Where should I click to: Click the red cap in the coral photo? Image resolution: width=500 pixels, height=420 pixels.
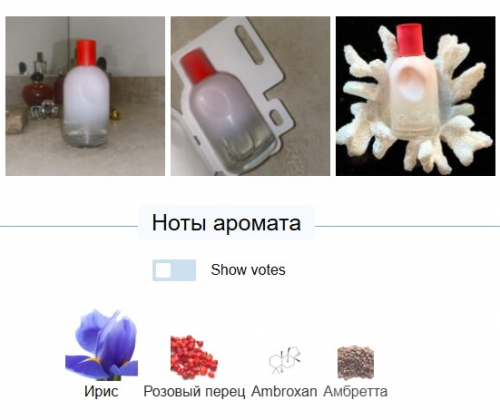point(410,39)
